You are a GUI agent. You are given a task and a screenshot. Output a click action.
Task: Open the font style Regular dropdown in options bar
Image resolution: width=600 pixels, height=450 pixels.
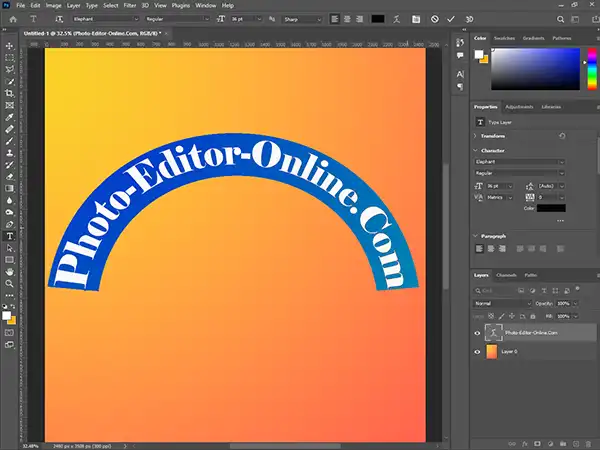tap(178, 19)
